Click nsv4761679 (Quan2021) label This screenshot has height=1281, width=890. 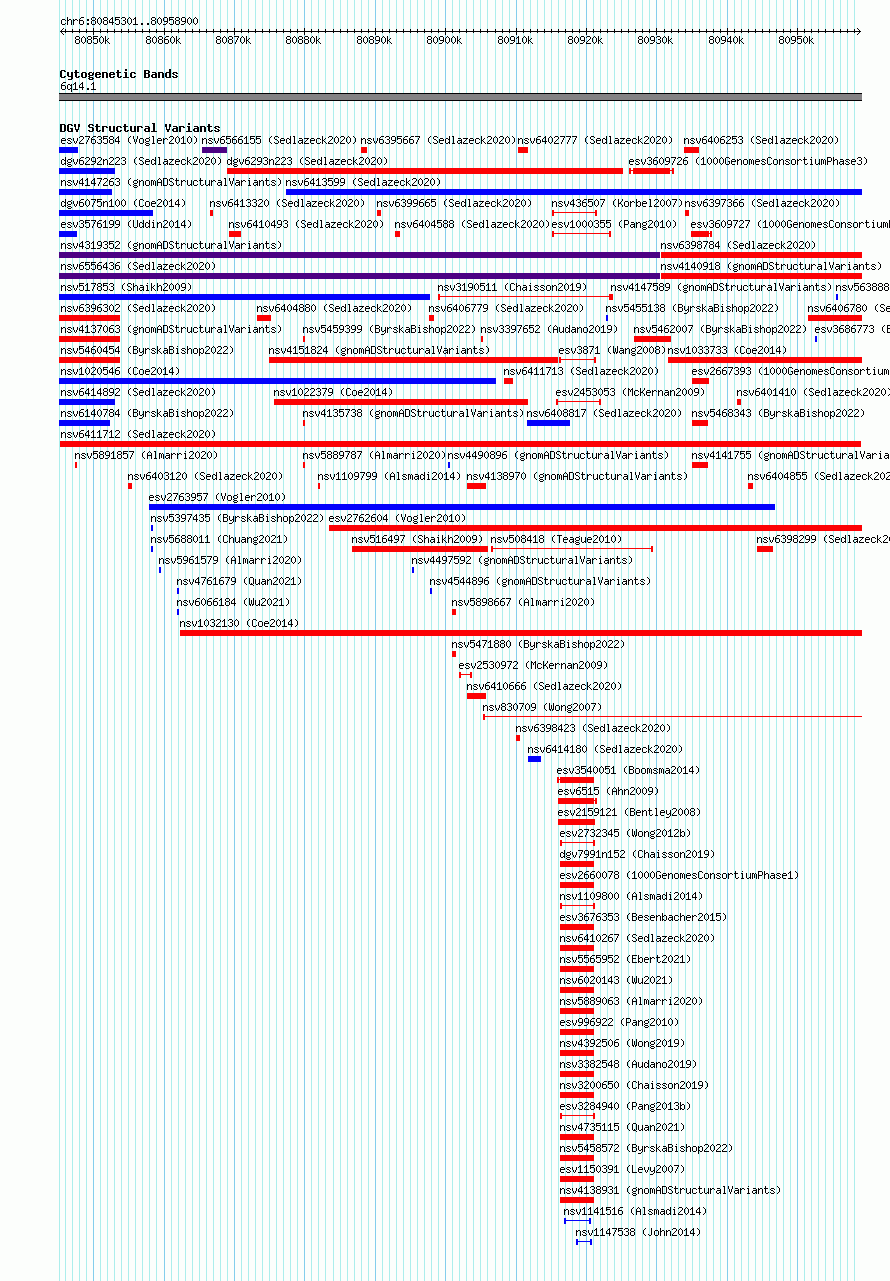pos(240,581)
